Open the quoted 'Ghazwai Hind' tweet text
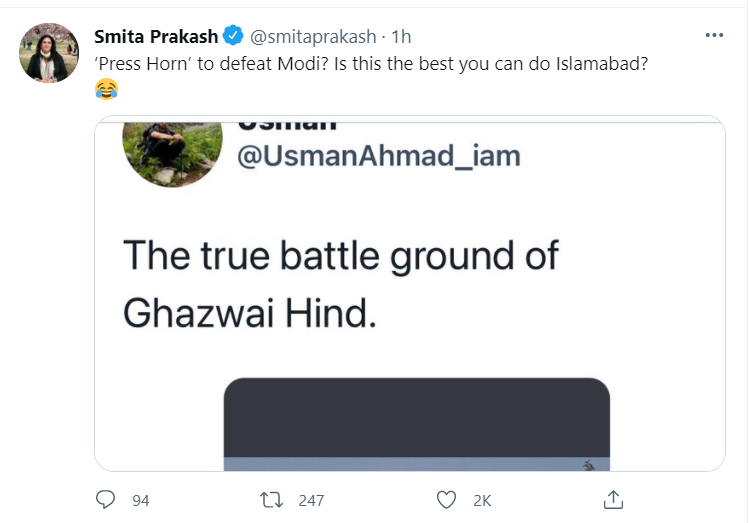Image resolution: width=750 pixels, height=523 pixels. click(x=340, y=283)
